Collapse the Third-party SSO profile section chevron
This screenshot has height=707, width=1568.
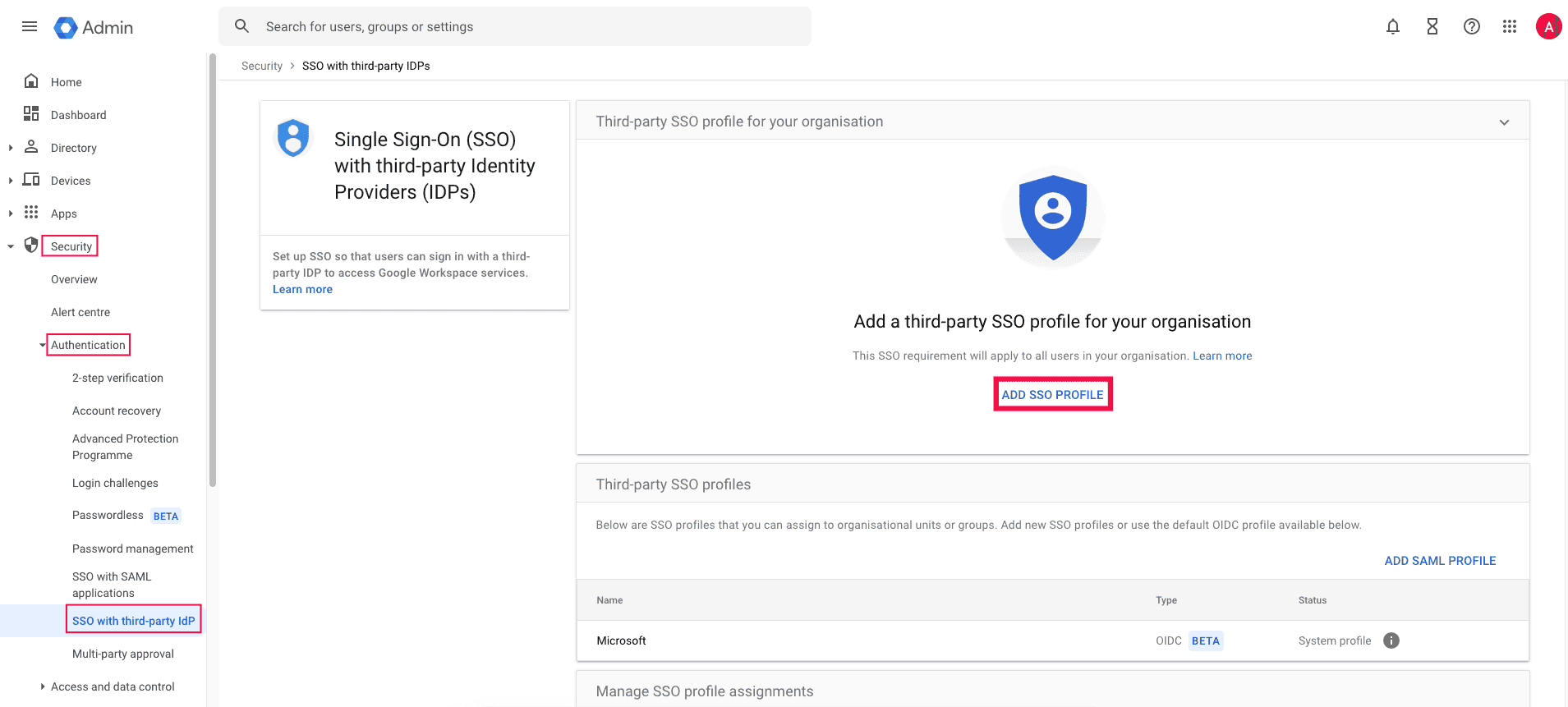point(1504,122)
